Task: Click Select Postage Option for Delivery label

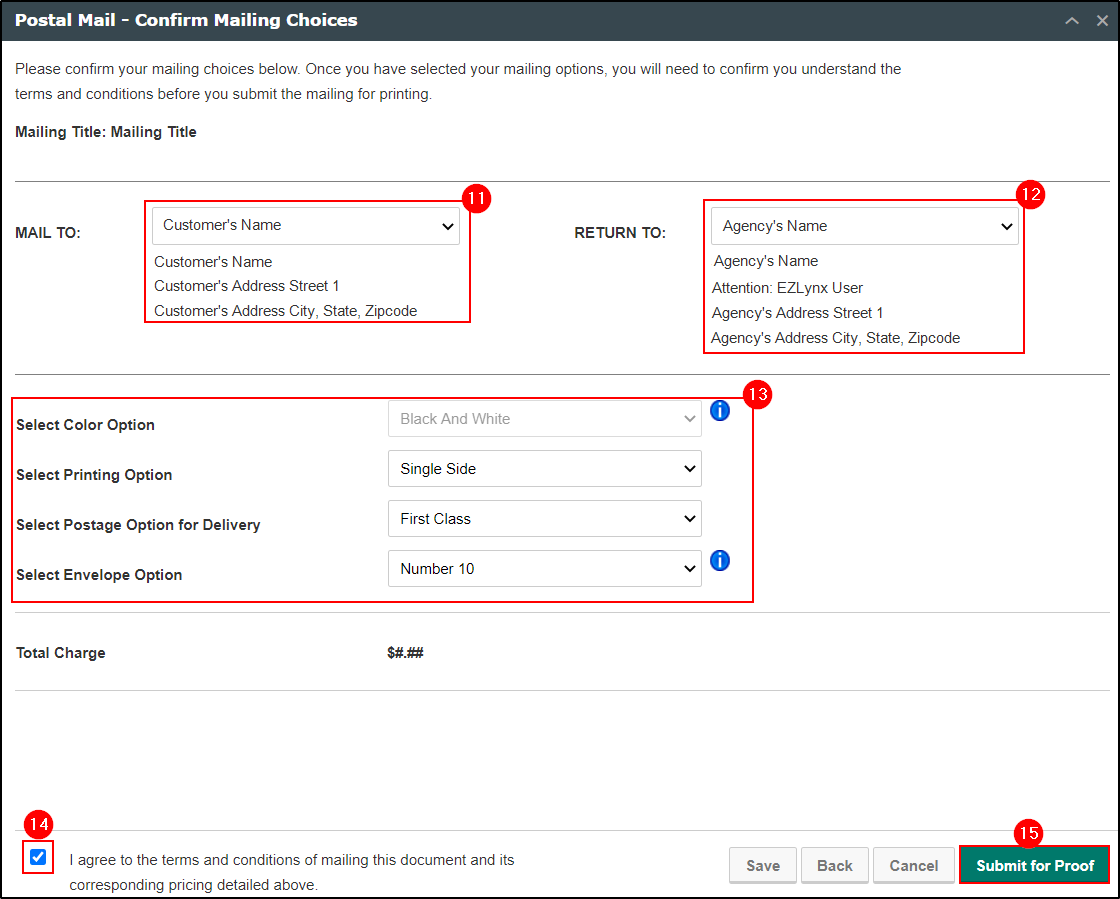Action: (139, 525)
